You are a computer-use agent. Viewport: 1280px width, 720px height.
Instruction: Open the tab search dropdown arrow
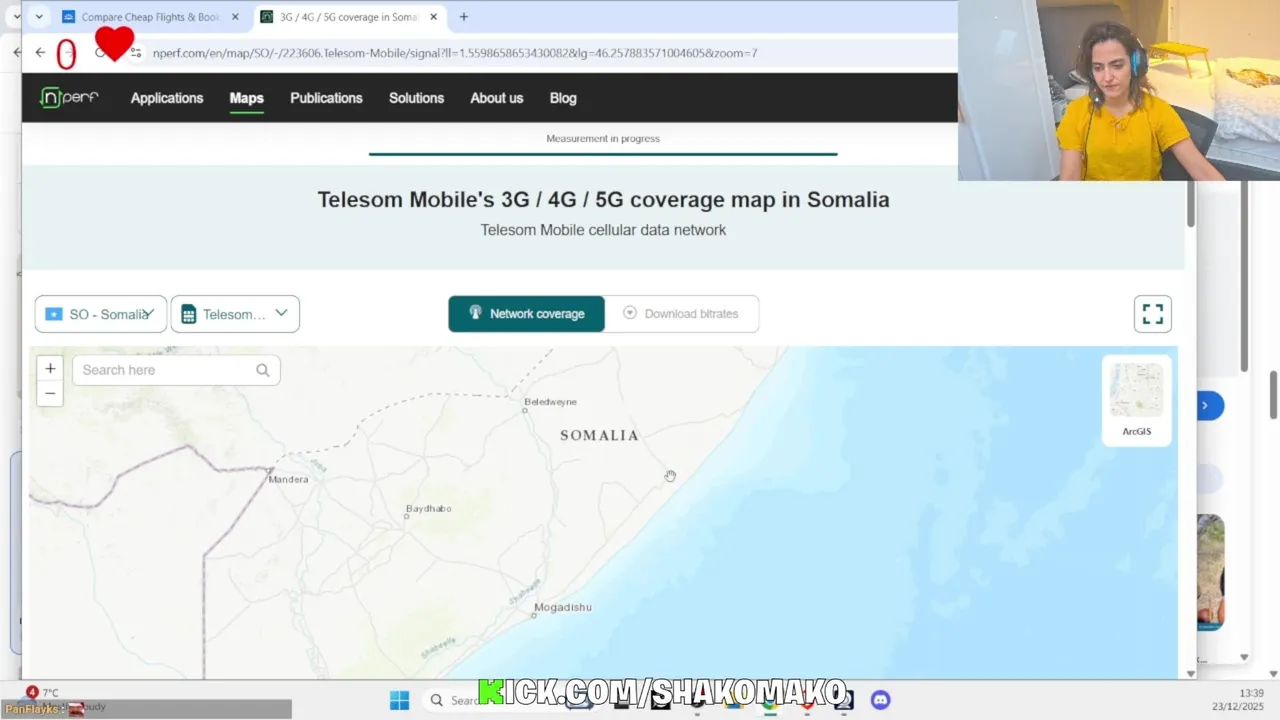tap(38, 17)
